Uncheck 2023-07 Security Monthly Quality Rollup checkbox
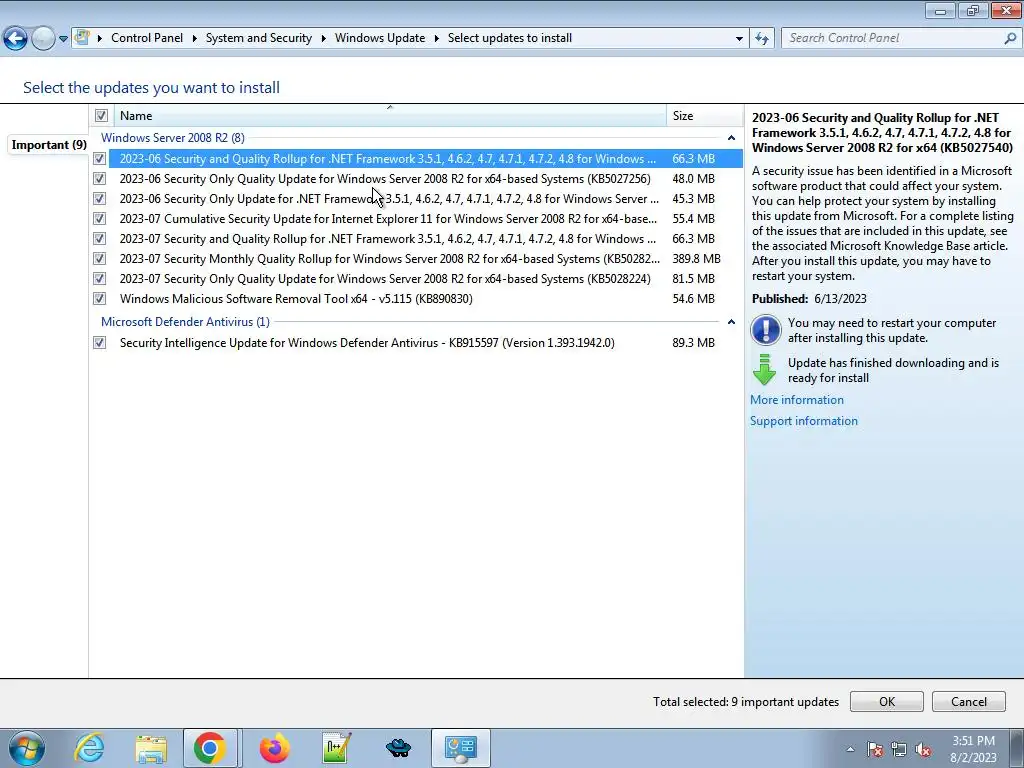This screenshot has width=1024, height=768. [x=99, y=259]
